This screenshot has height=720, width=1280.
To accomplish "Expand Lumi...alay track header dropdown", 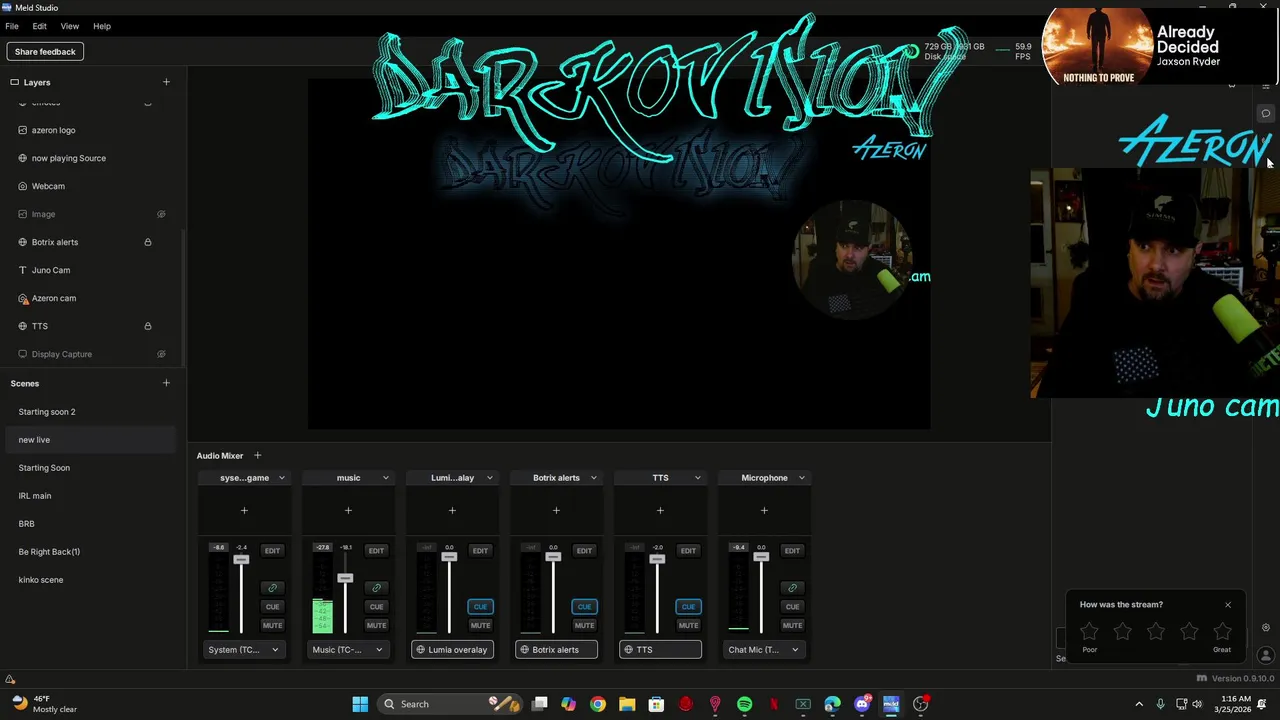I will 489,478.
